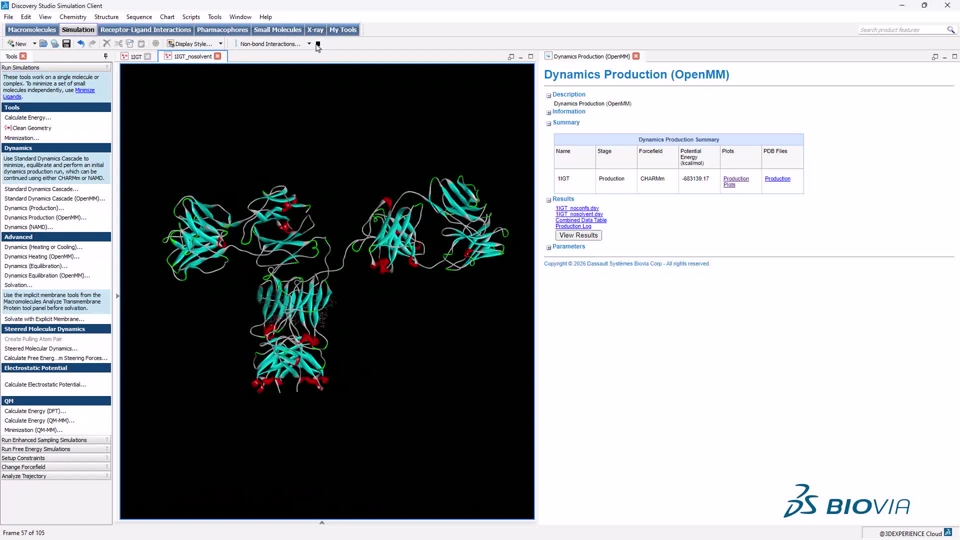Screen dimensions: 960x540
Task: Collapse the Summary section
Action: pyautogui.click(x=549, y=123)
